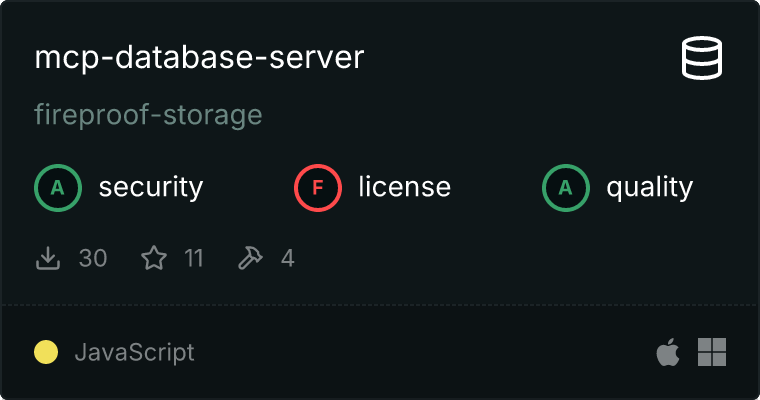Screen dimensions: 760x400
Task: Click the tools count 4
Action: pyautogui.click(x=288, y=259)
